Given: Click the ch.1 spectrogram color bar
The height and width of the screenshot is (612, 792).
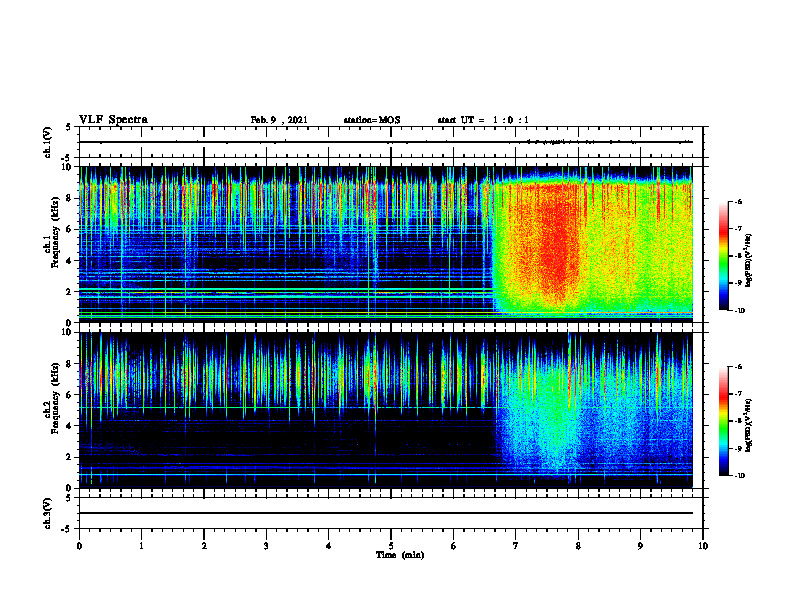Looking at the screenshot, I should point(723,256).
